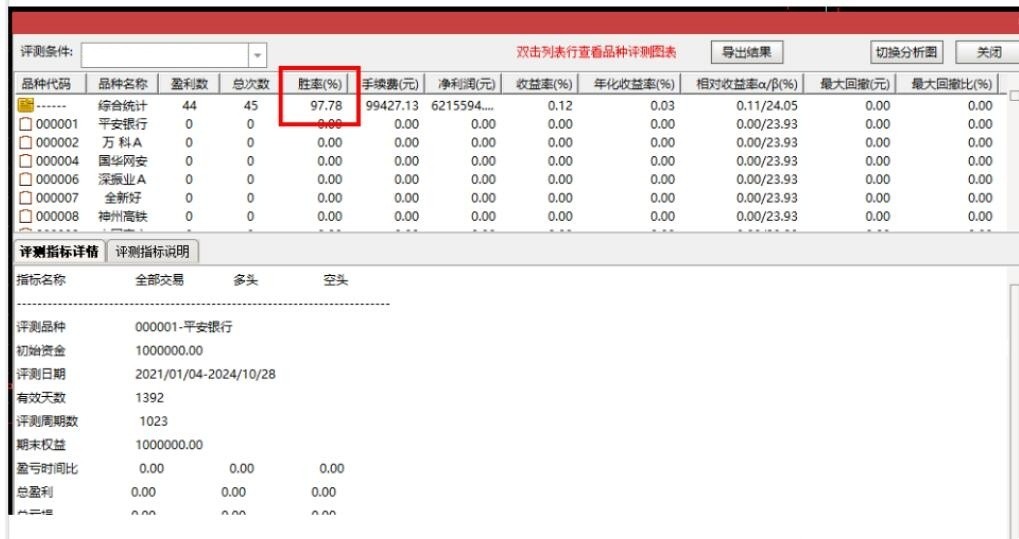This screenshot has height=539, width=1019.
Task: Click the icon beside 000007 全新好
Action: coord(26,198)
